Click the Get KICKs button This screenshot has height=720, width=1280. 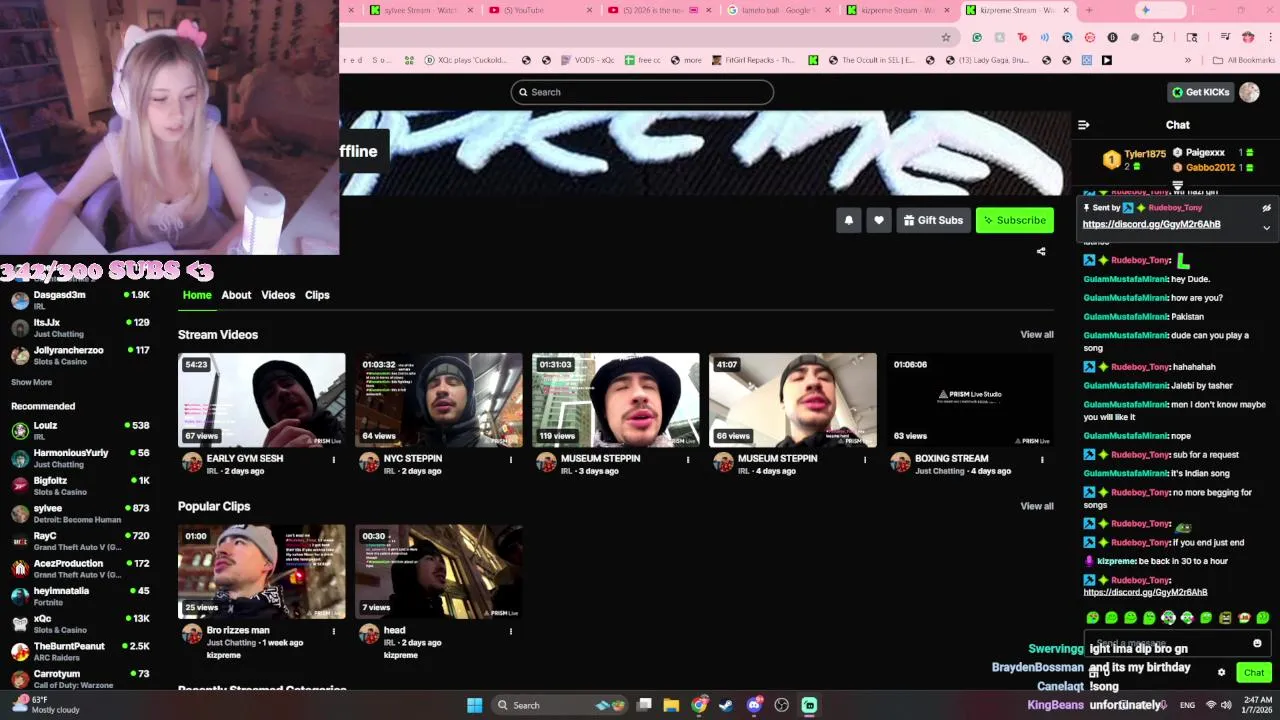[x=1200, y=92]
